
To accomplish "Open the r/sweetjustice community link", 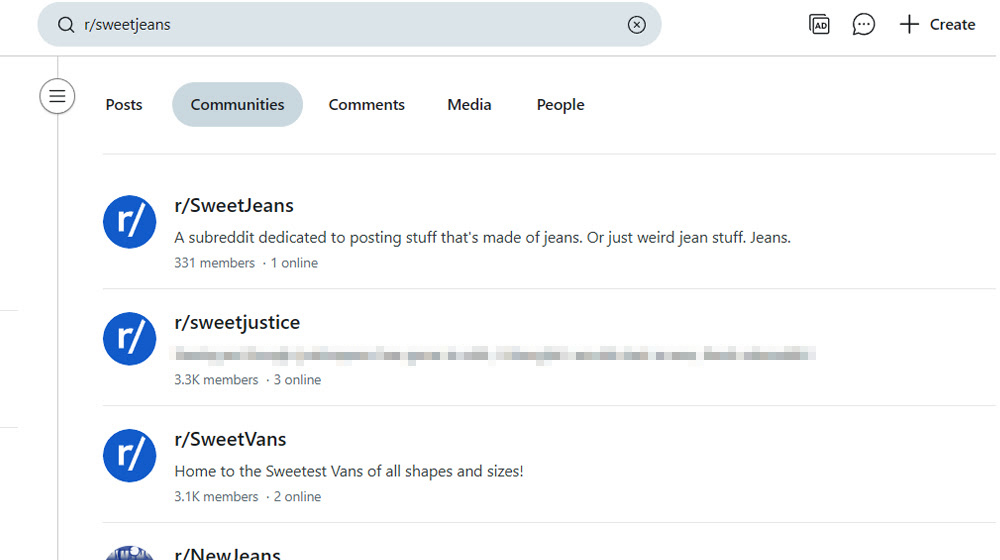I will pos(237,323).
